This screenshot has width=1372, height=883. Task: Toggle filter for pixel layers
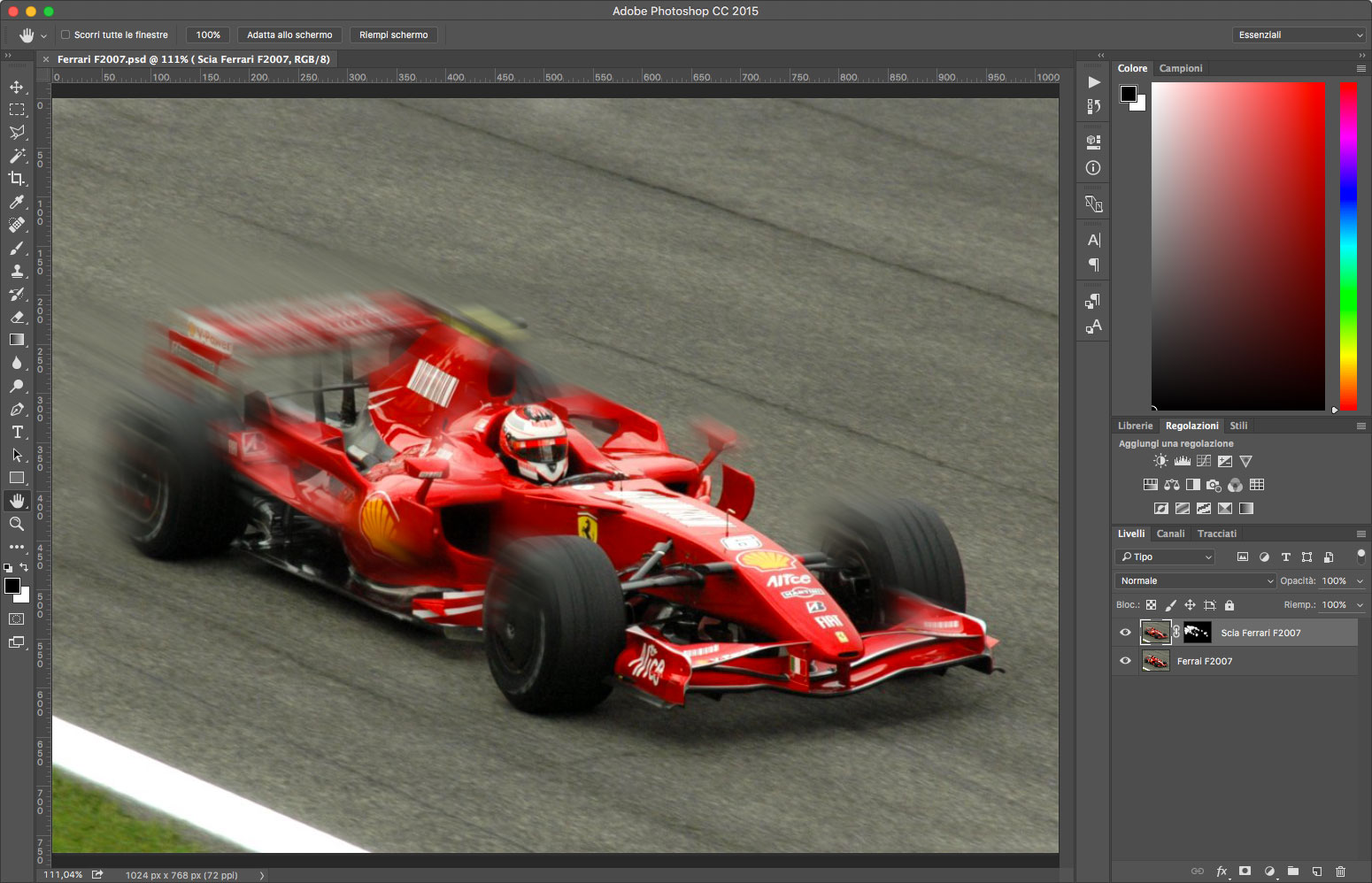(x=1242, y=557)
